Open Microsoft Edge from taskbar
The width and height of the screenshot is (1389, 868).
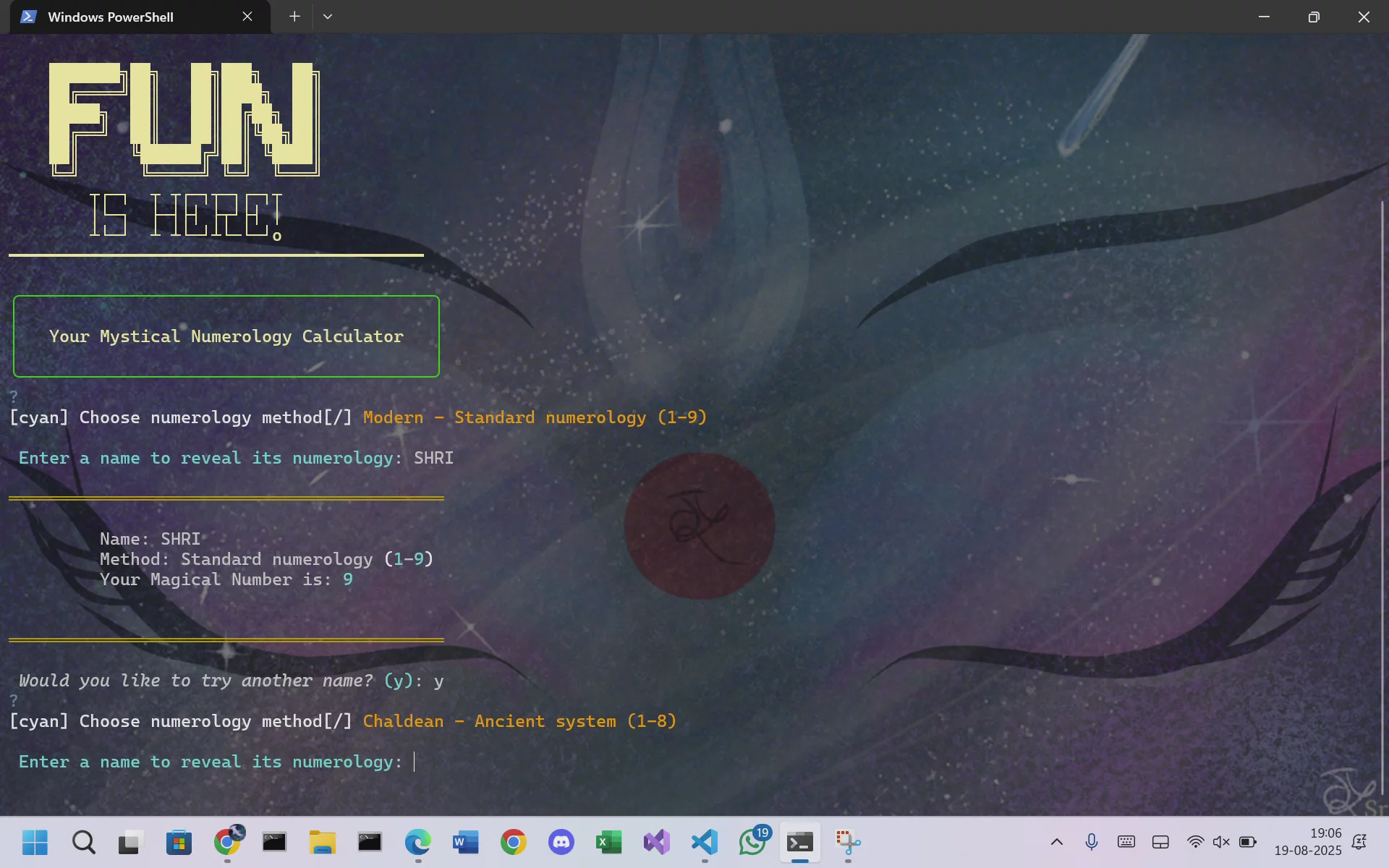pyautogui.click(x=417, y=842)
